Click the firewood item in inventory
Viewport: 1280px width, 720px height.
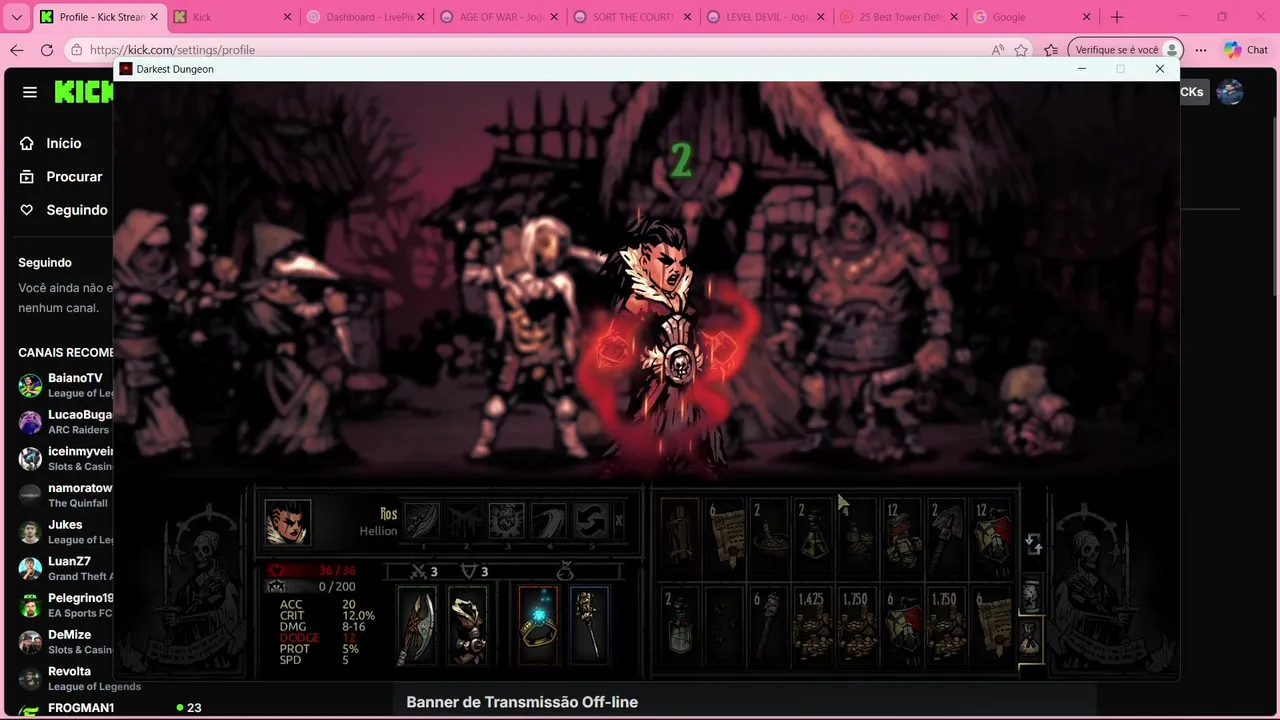point(680,538)
